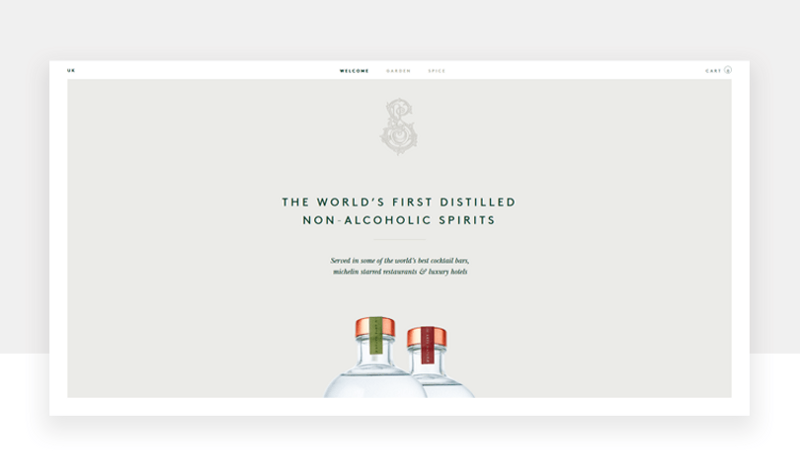
Task: Click the green label strip on left bottle
Action: pyautogui.click(x=376, y=335)
